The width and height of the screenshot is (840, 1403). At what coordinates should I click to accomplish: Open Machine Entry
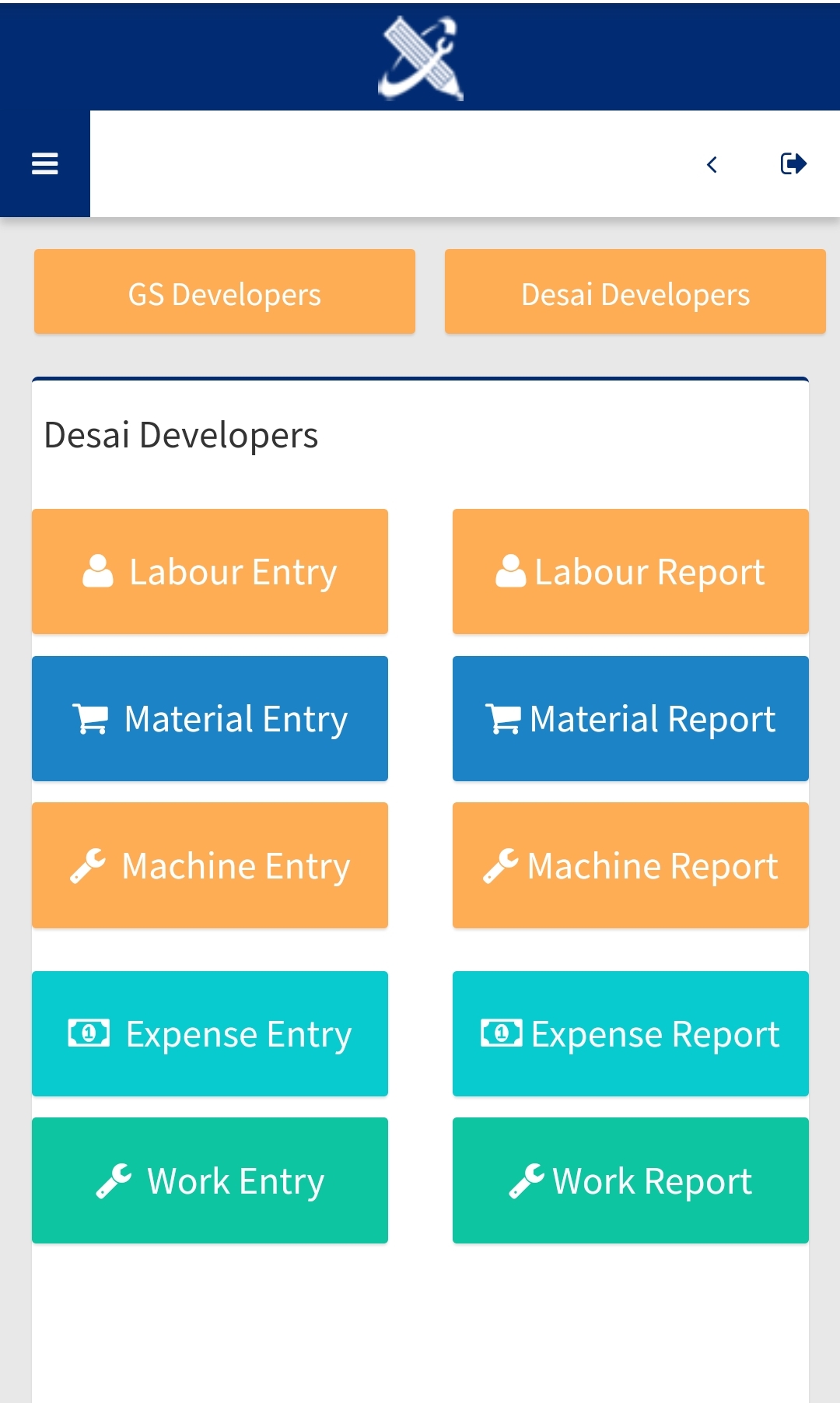pos(210,865)
